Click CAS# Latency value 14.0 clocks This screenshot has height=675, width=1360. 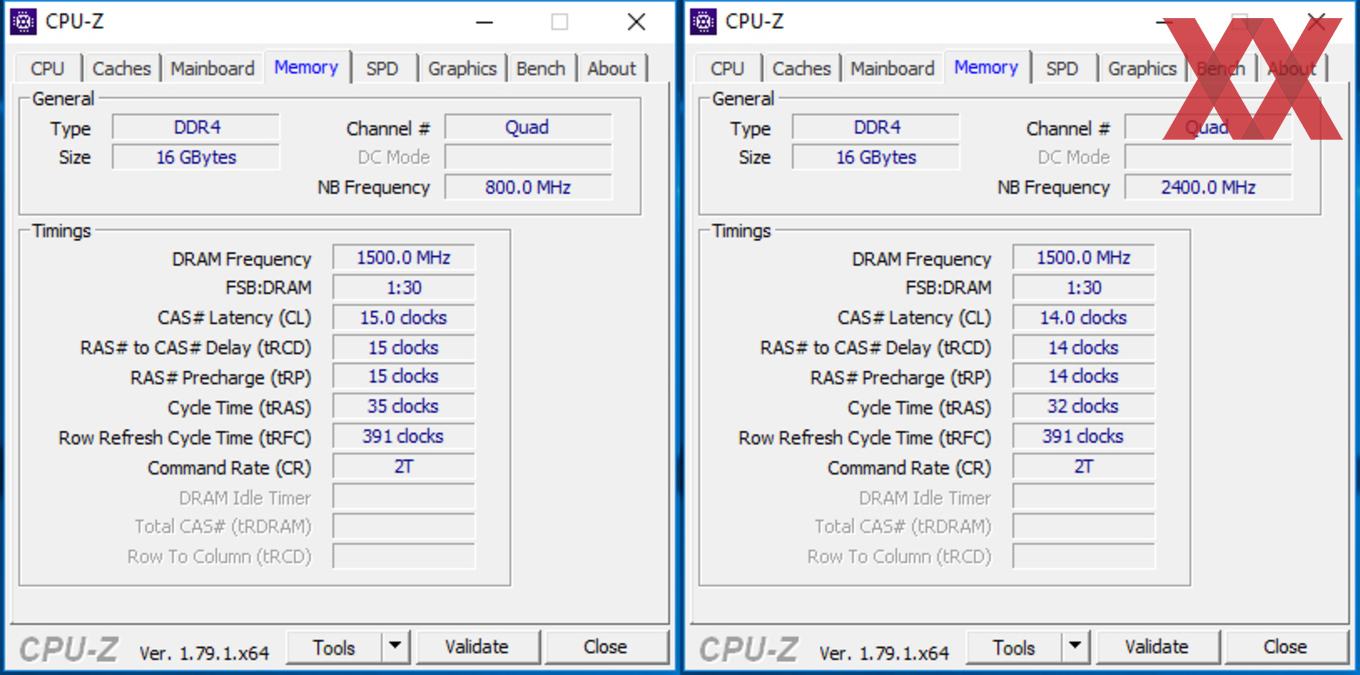click(1083, 318)
